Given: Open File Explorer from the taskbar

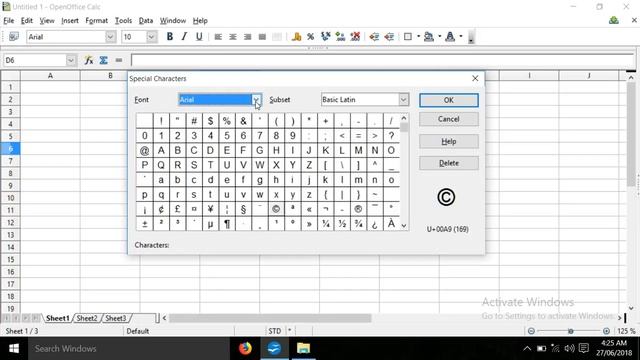Looking at the screenshot, I should coord(303,348).
